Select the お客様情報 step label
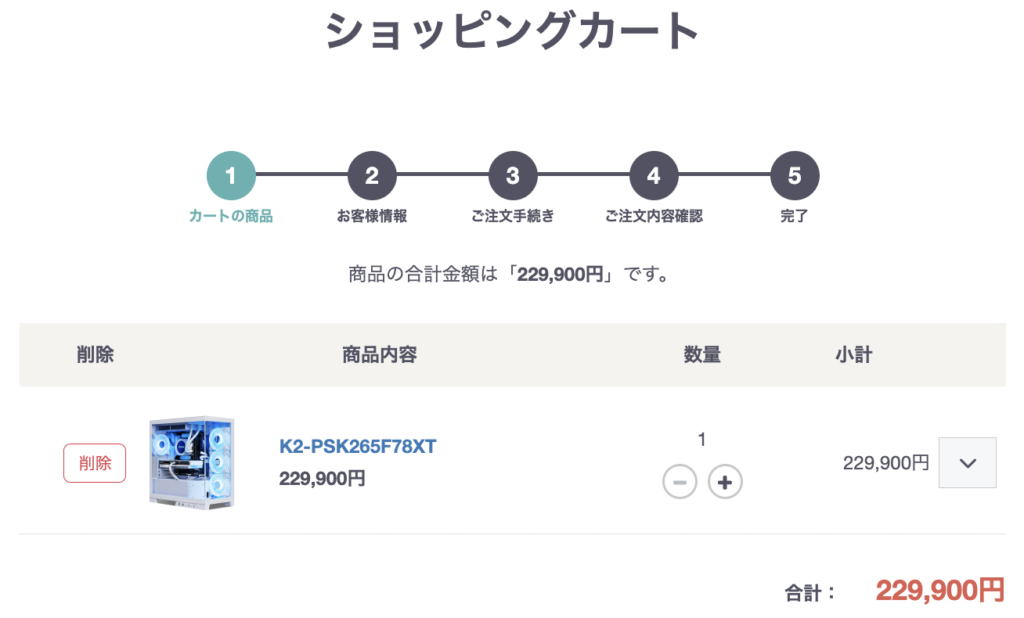Image resolution: width=1024 pixels, height=618 pixels. (x=372, y=216)
